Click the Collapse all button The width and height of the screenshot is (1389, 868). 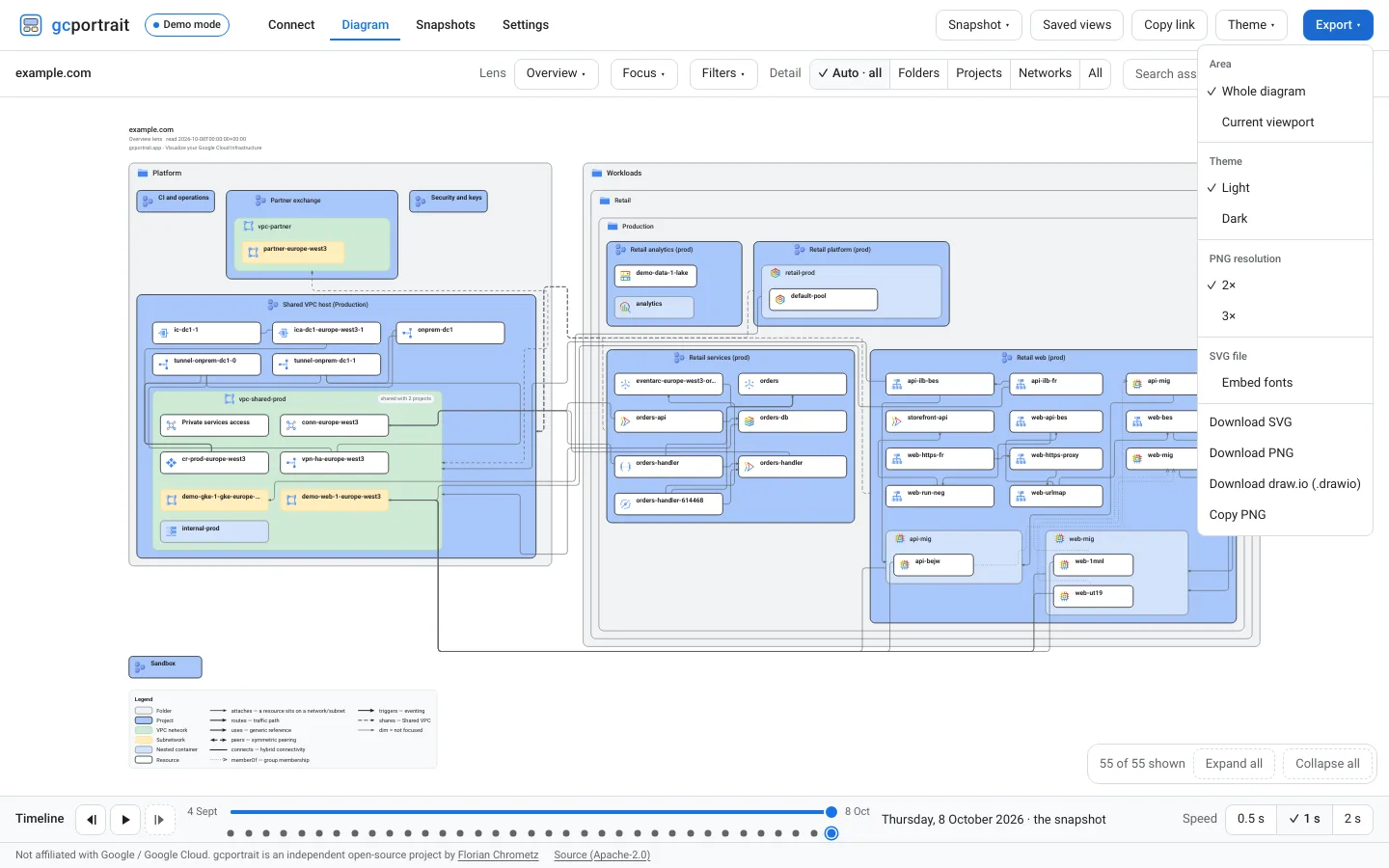point(1327,764)
